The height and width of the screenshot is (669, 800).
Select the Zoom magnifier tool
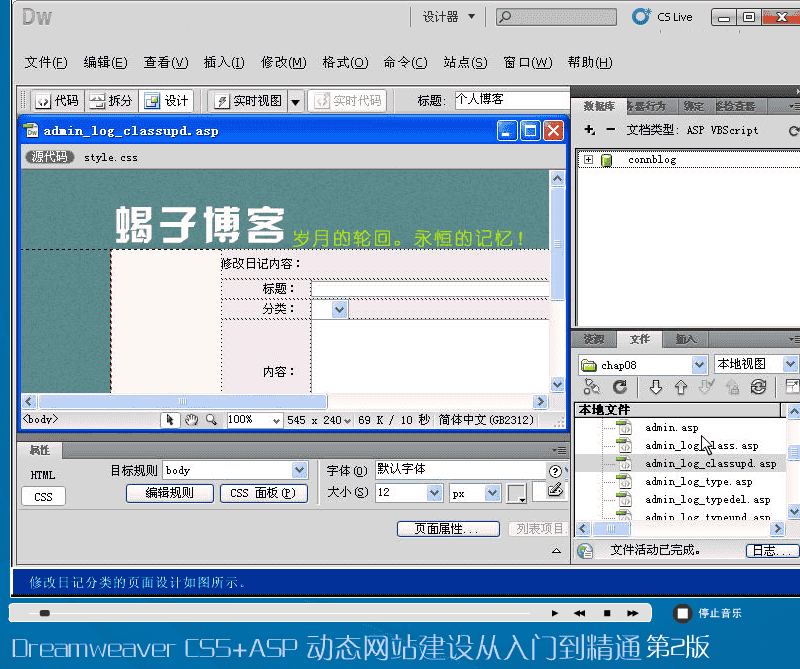click(x=211, y=421)
